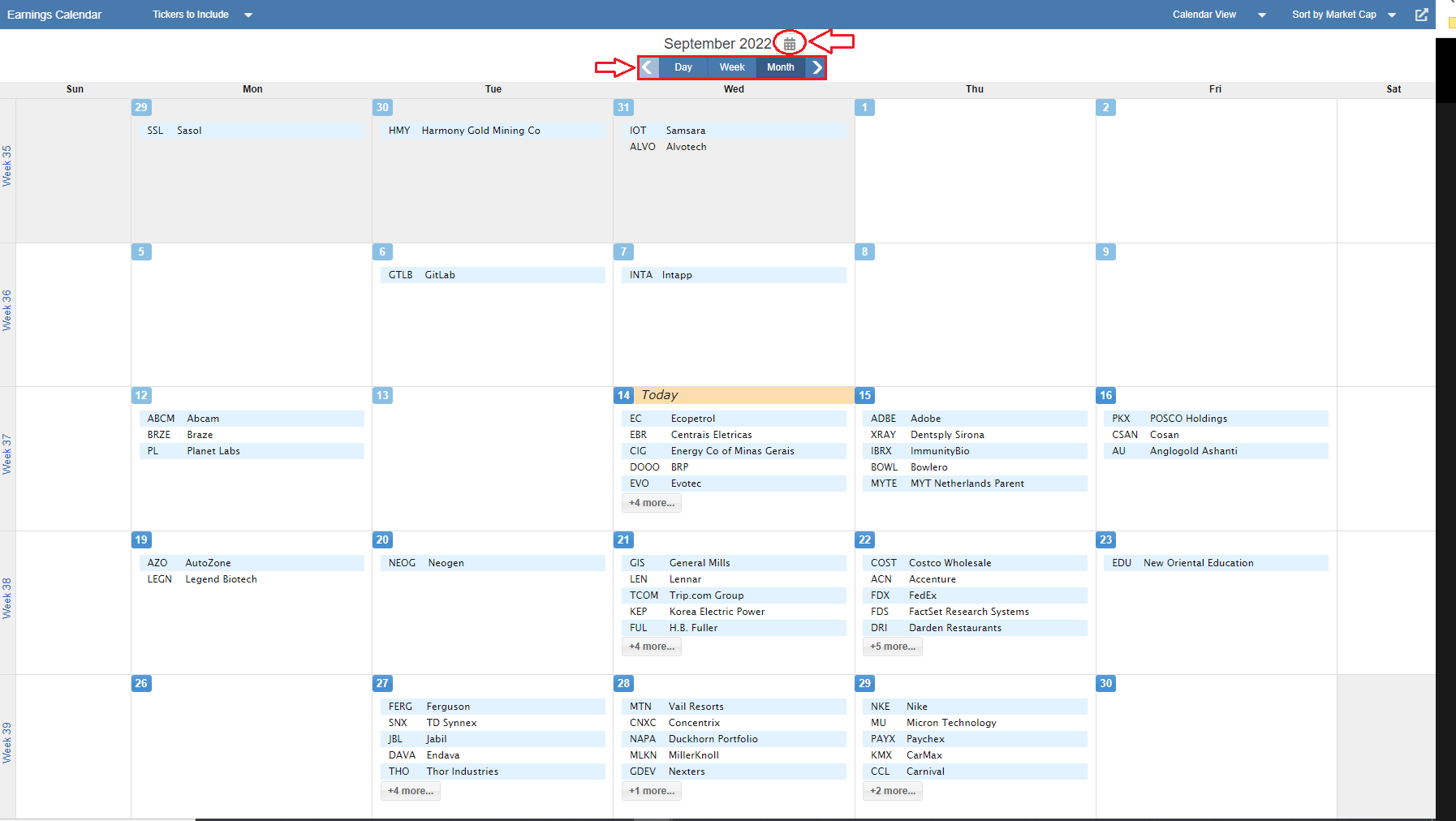Expand Tickers to Include dropdown

[x=203, y=15]
